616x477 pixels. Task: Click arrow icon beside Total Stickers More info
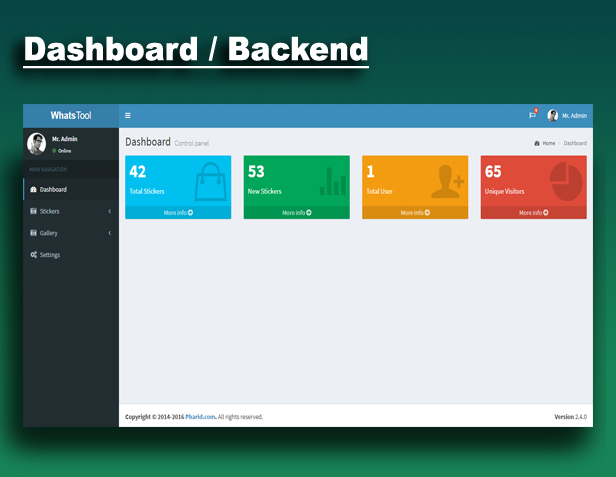(x=191, y=213)
